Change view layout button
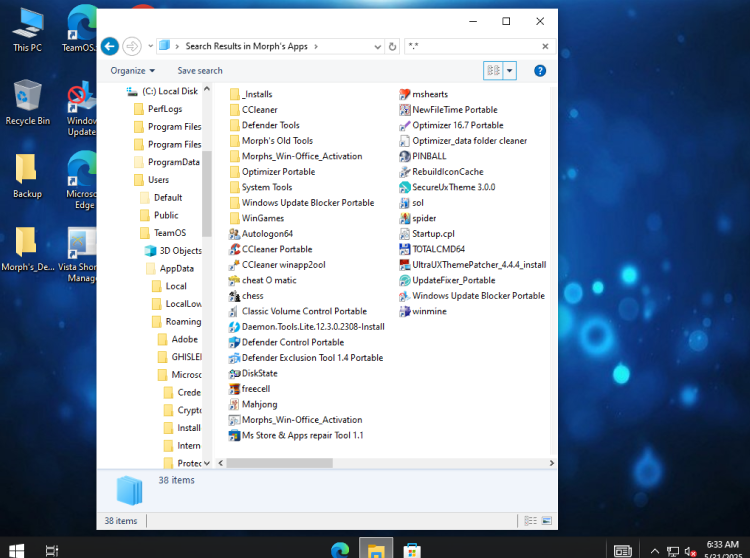 (x=493, y=71)
